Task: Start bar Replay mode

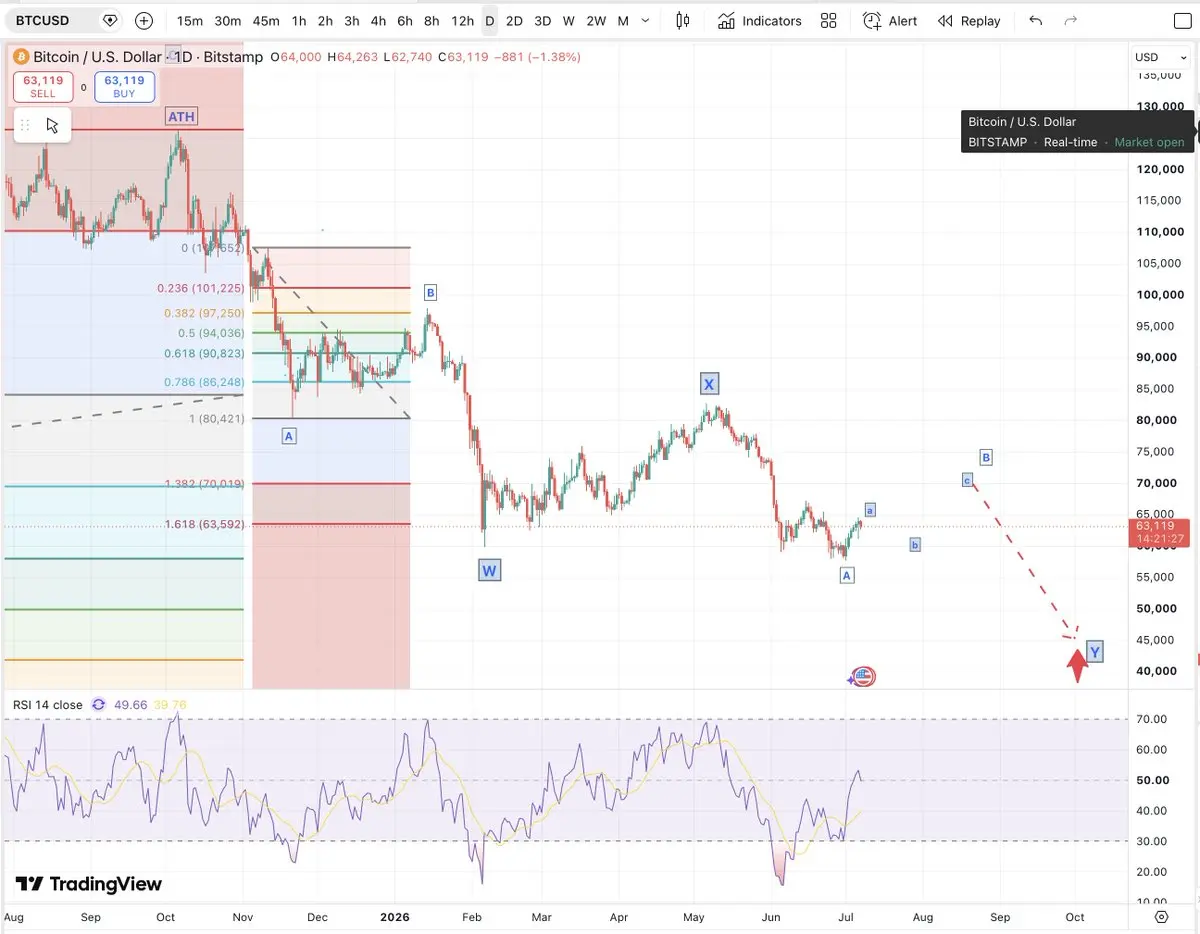Action: point(968,20)
